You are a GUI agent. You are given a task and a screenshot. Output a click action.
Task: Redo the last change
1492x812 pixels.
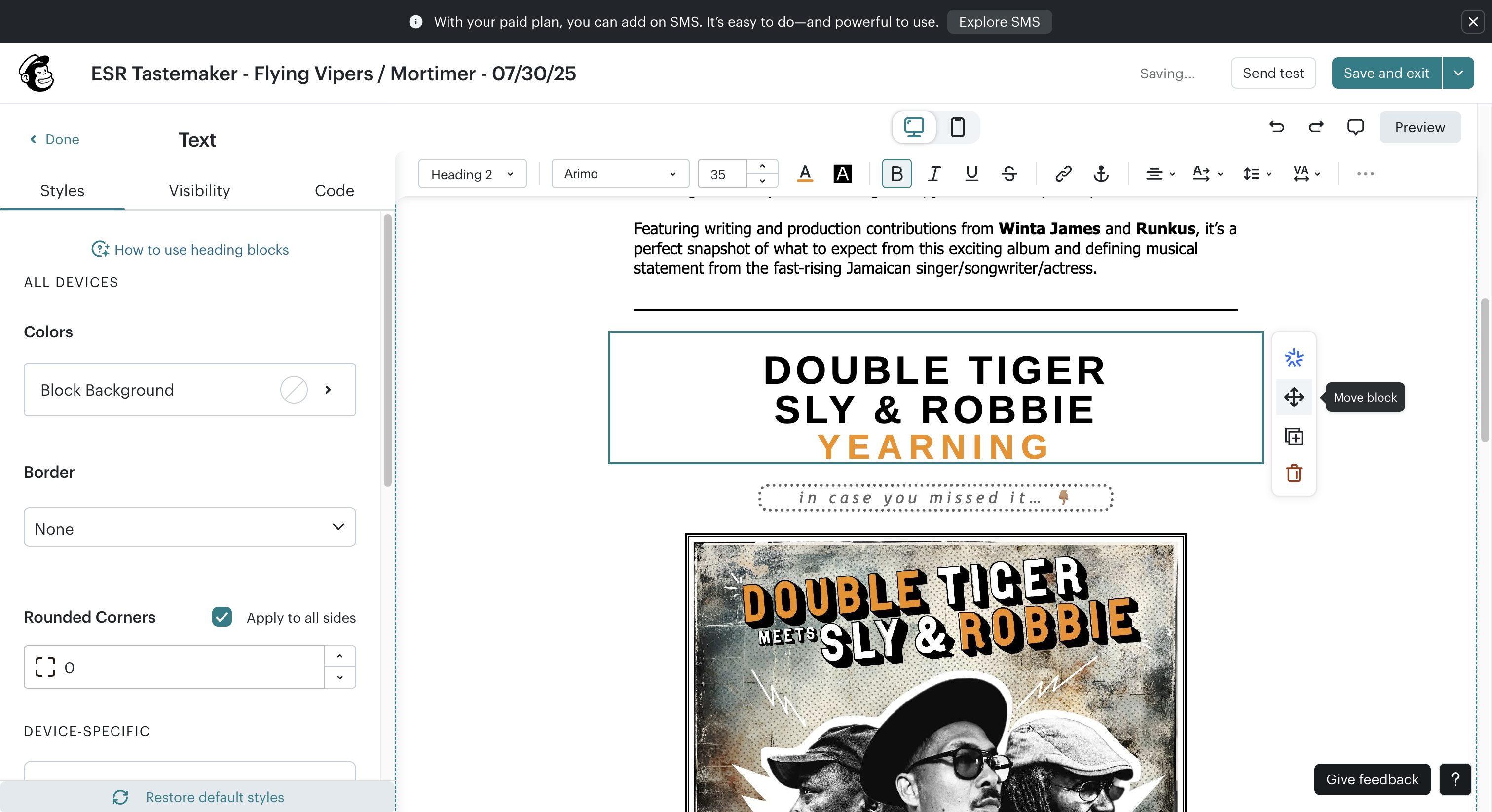click(x=1316, y=127)
